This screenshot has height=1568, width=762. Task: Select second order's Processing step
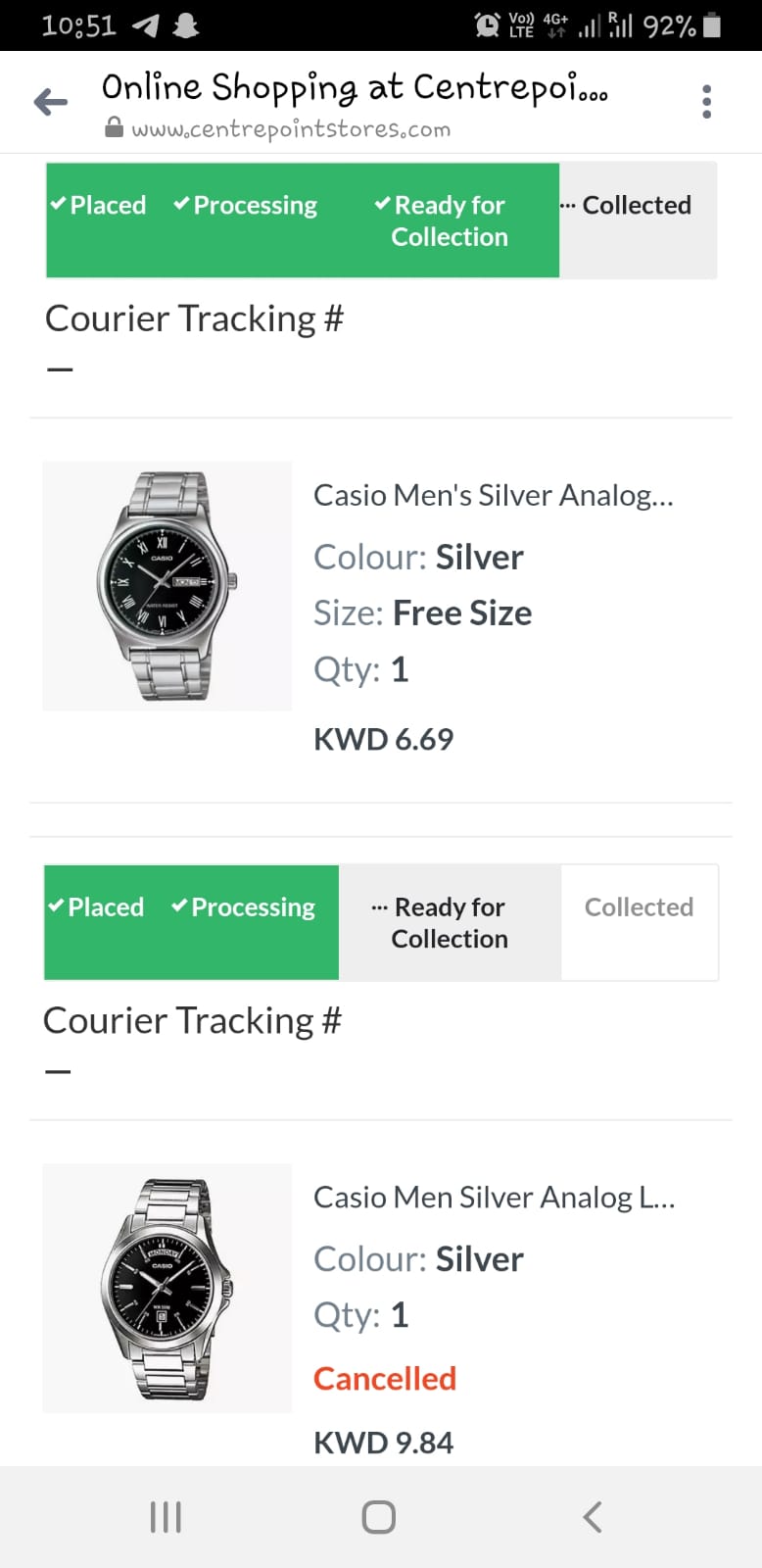(245, 907)
